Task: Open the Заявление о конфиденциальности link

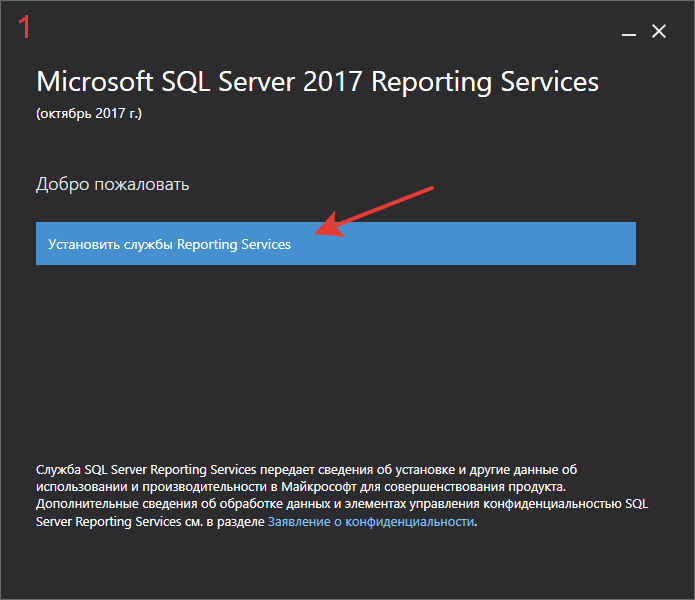Action: click(x=371, y=522)
